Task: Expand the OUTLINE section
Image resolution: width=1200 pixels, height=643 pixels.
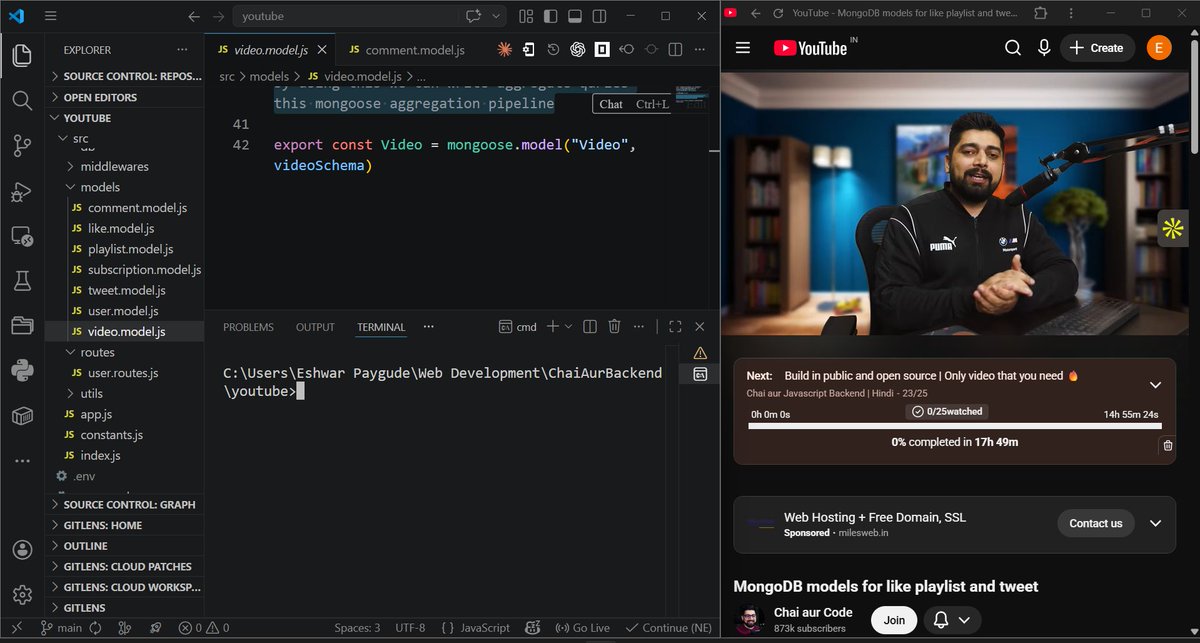Action: [x=125, y=546]
